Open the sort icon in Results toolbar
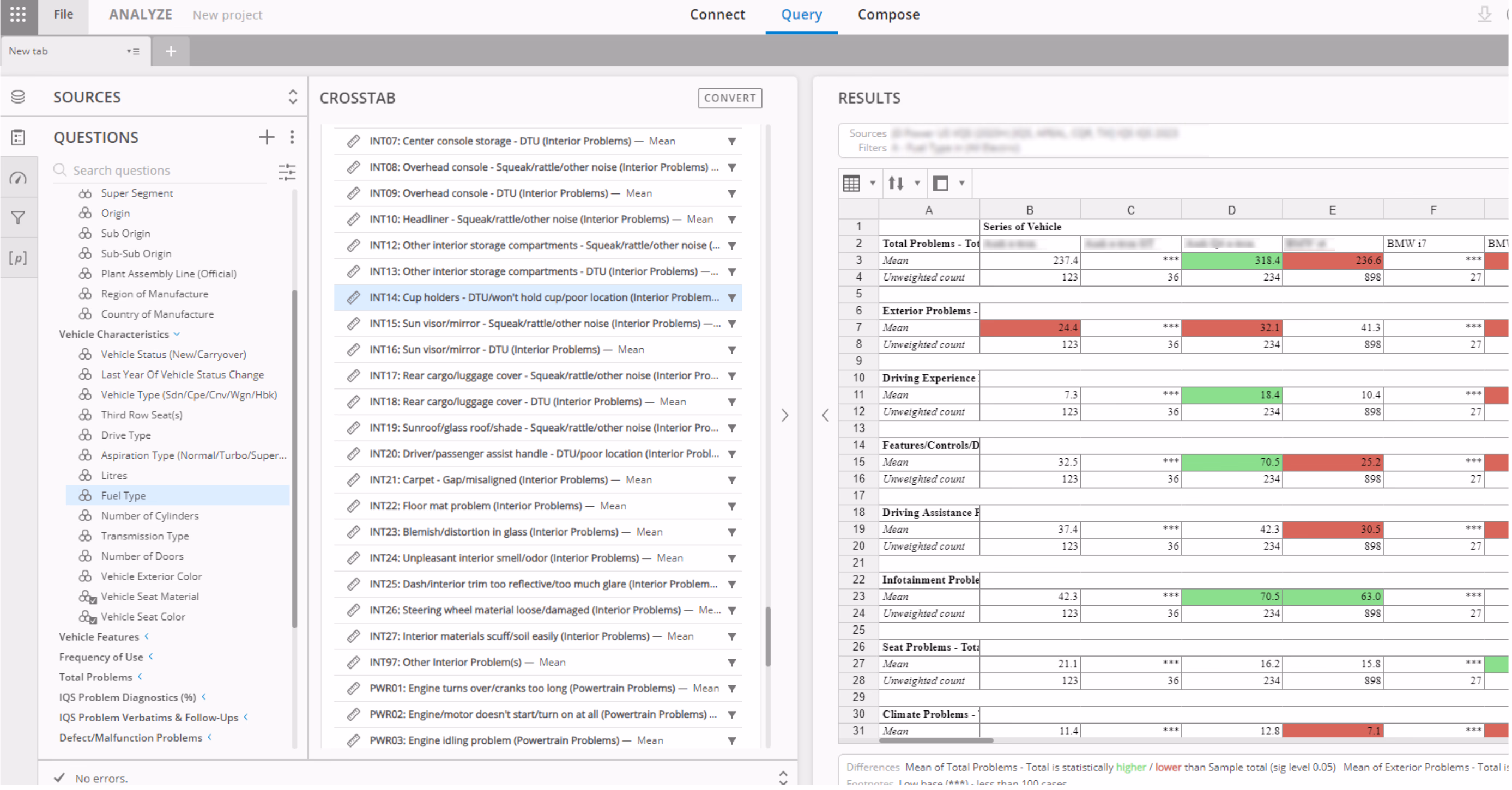Image resolution: width=1512 pixels, height=790 pixels. point(896,183)
